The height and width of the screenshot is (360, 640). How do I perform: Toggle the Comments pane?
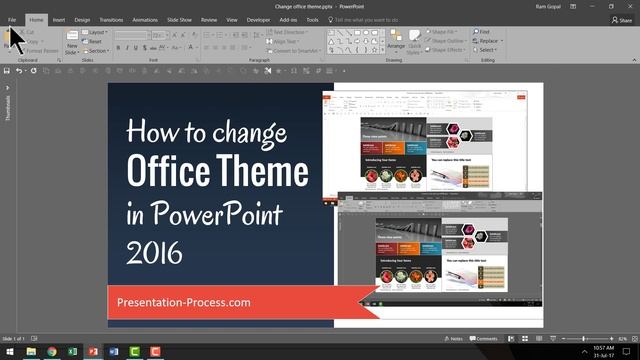[483, 339]
